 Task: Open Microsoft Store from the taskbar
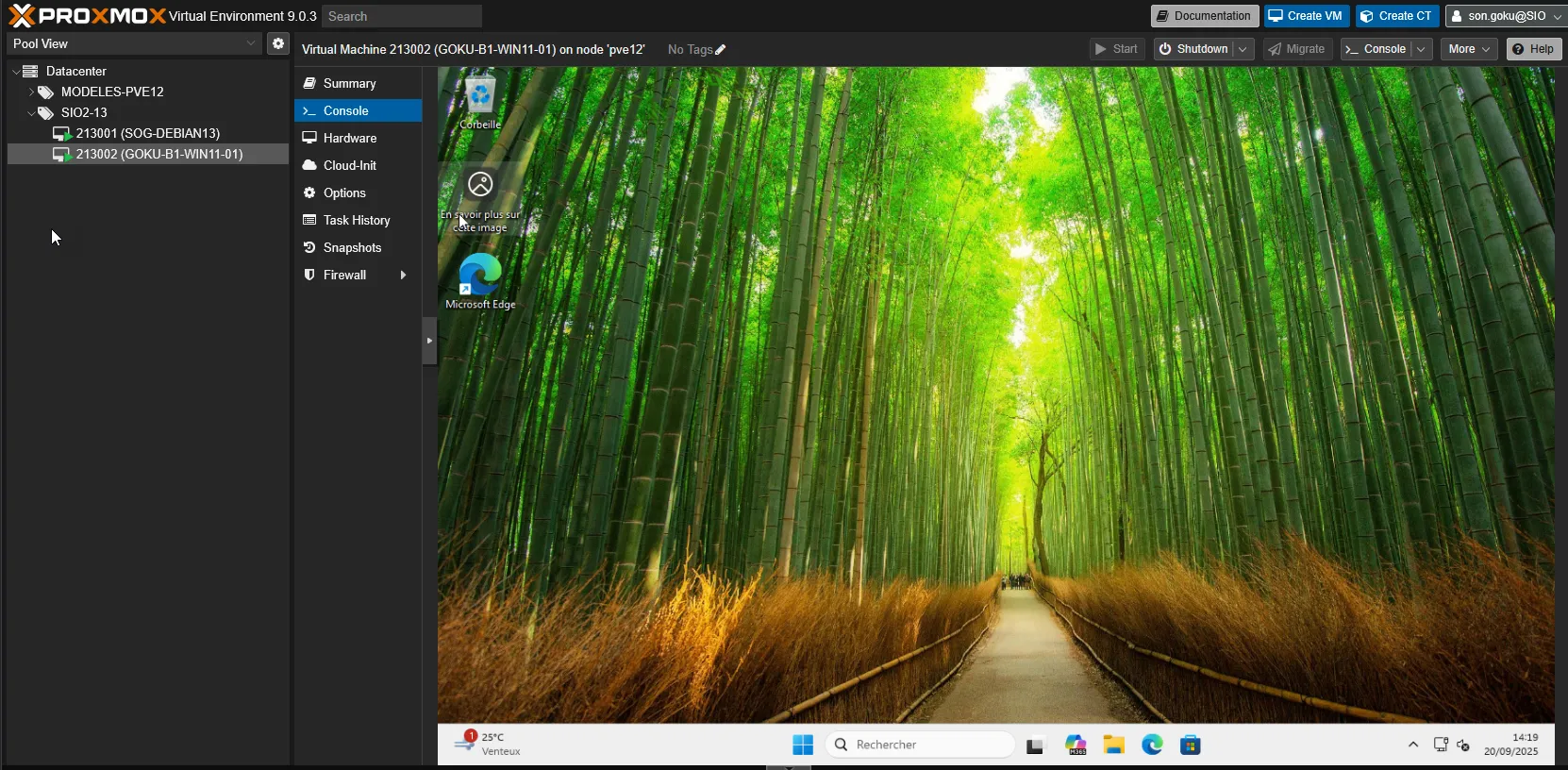[1191, 745]
